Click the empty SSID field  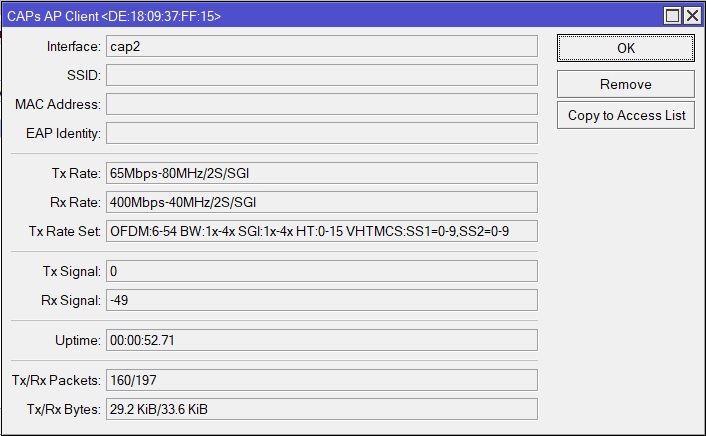coord(321,75)
